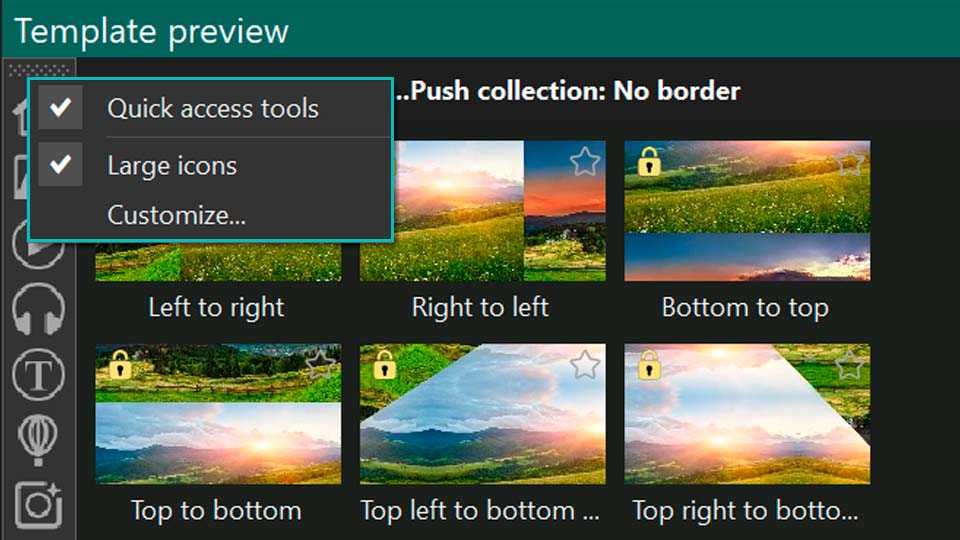Click the lock on Top left to bottom
Viewport: 960px width, 540px height.
point(384,365)
